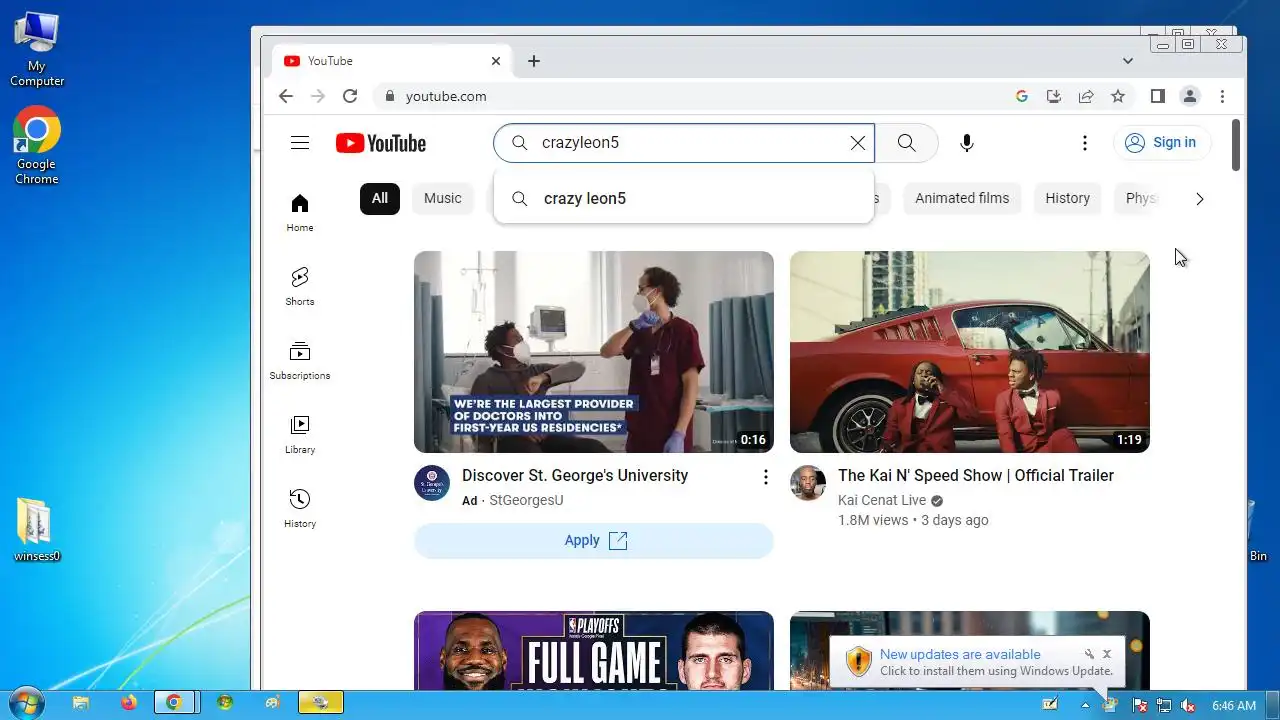Screen dimensions: 1280x720
Task: Click 'The Kai N' Speed Show' title
Action: (x=976, y=476)
